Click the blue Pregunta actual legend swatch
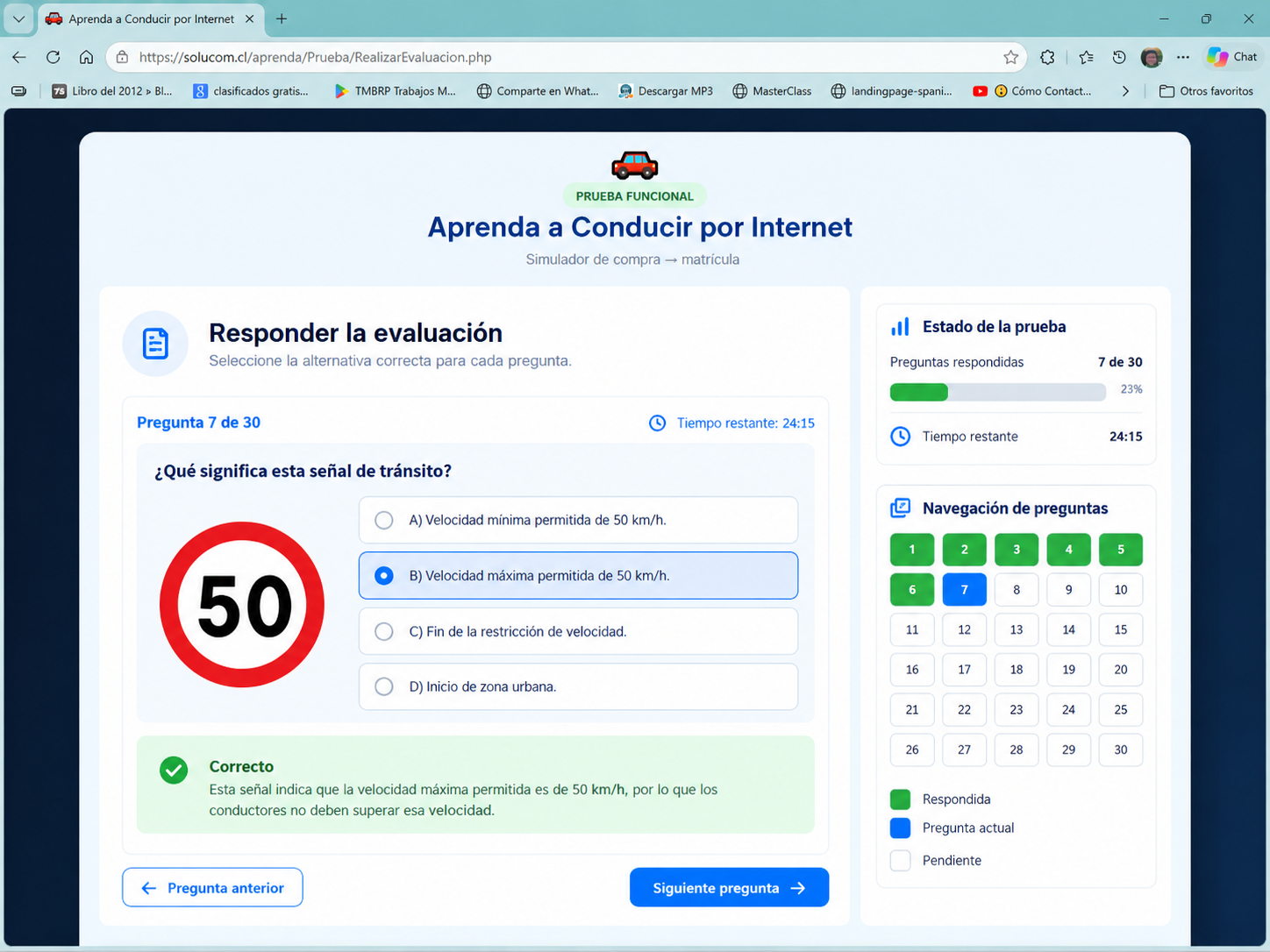 900,828
